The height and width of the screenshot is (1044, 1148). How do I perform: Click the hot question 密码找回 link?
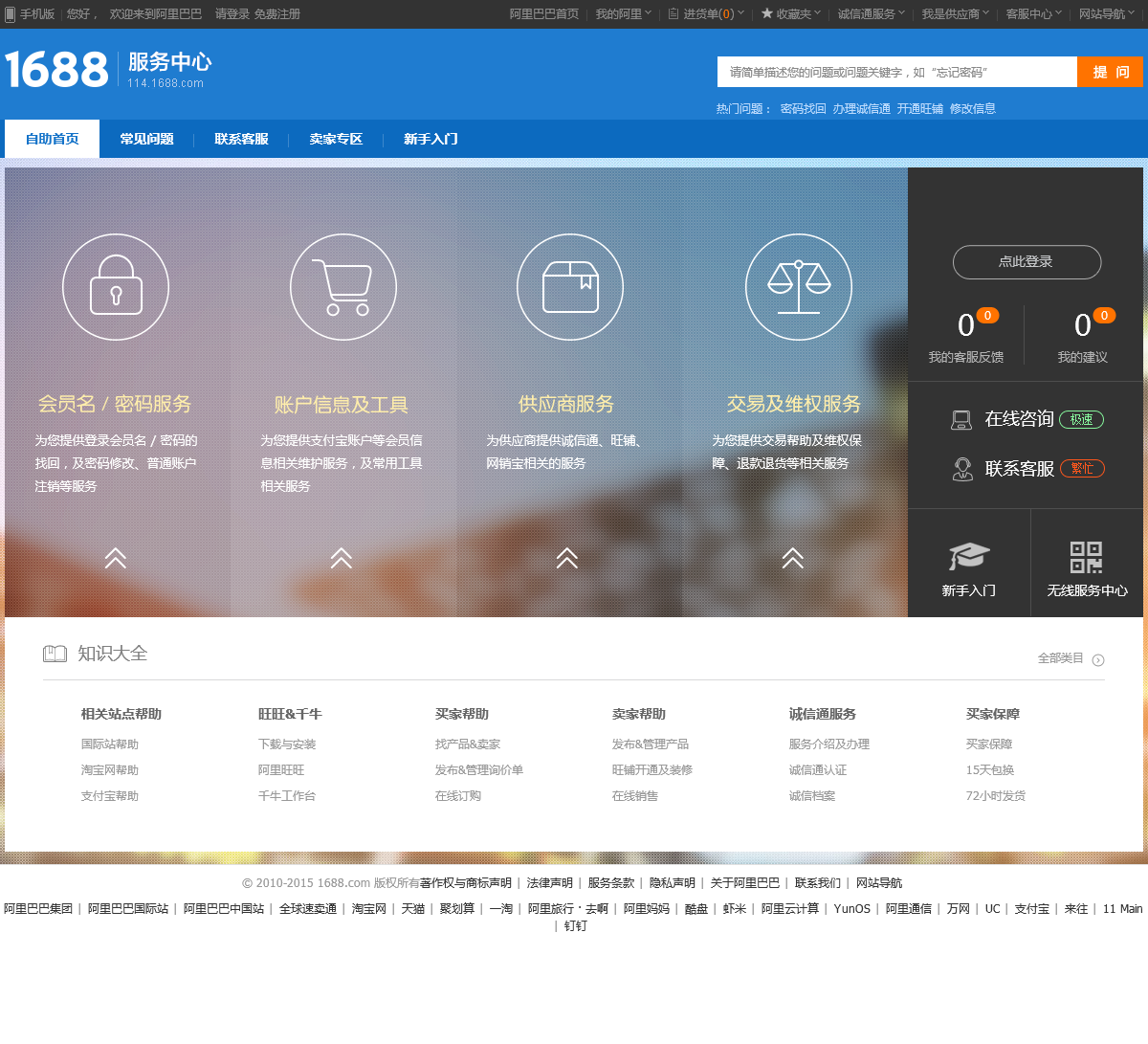(804, 109)
